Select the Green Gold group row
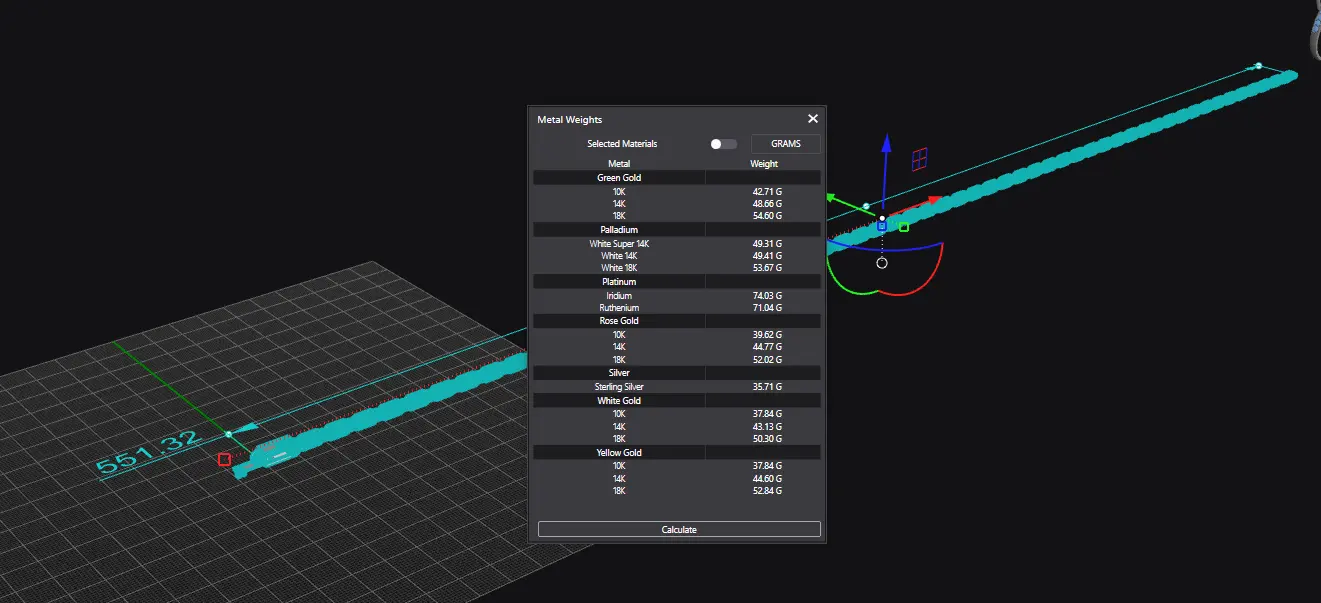The image size is (1321, 603). pyautogui.click(x=677, y=178)
